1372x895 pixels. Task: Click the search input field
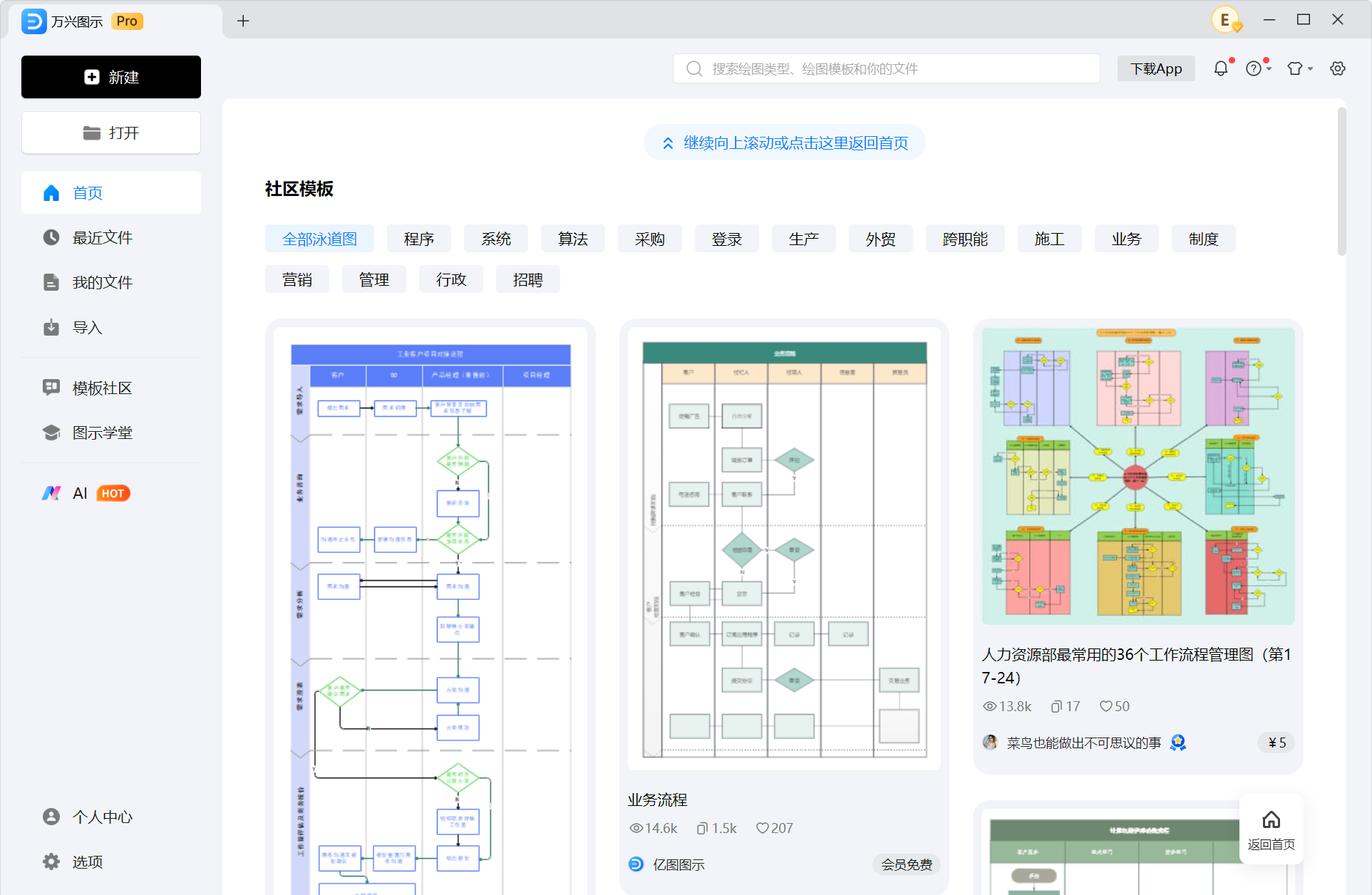886,68
